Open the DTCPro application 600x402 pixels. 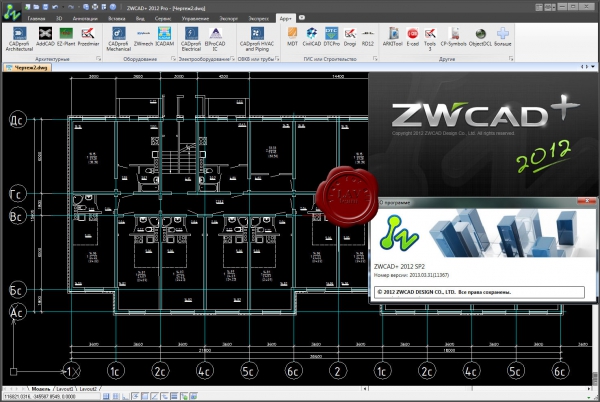pos(331,37)
